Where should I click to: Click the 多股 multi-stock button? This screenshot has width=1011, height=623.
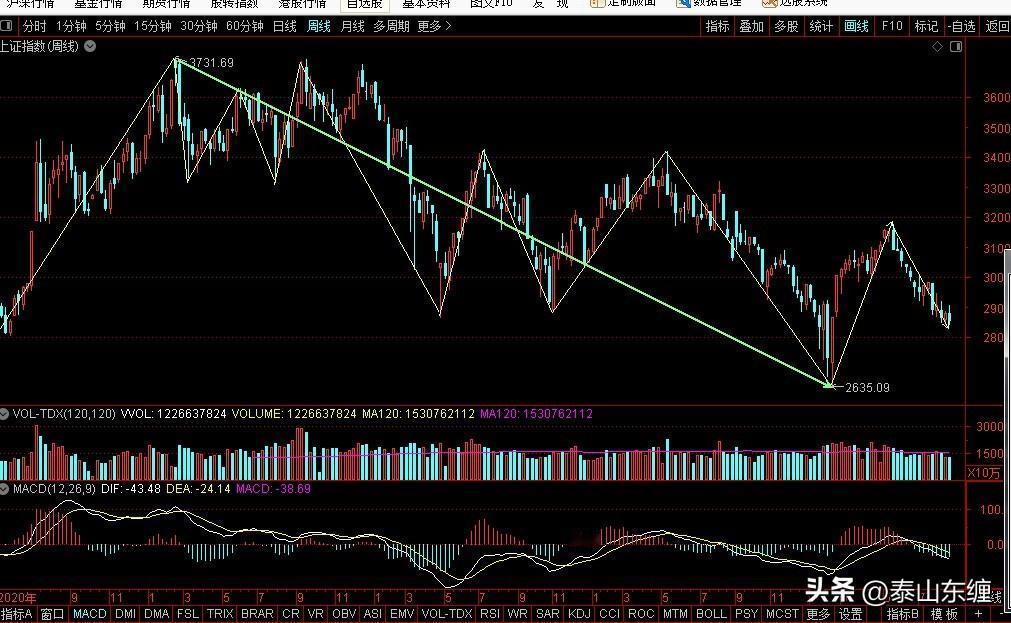click(787, 26)
